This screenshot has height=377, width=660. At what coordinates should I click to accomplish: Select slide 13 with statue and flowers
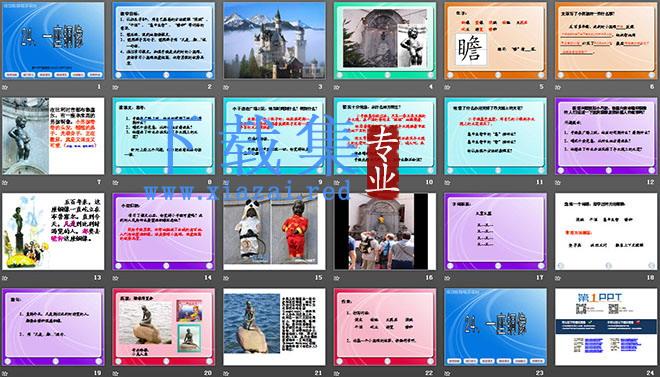pos(53,231)
